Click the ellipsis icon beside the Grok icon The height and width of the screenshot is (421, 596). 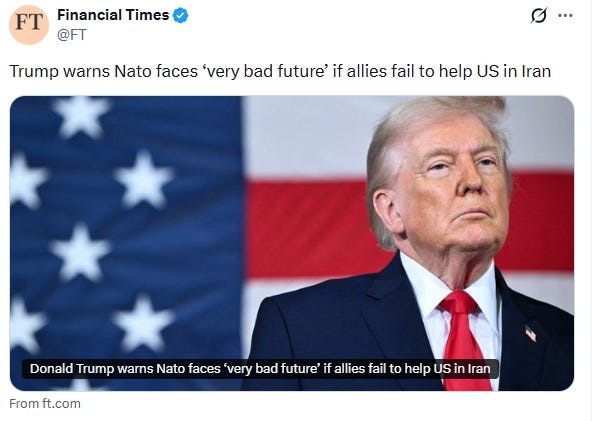tap(565, 16)
